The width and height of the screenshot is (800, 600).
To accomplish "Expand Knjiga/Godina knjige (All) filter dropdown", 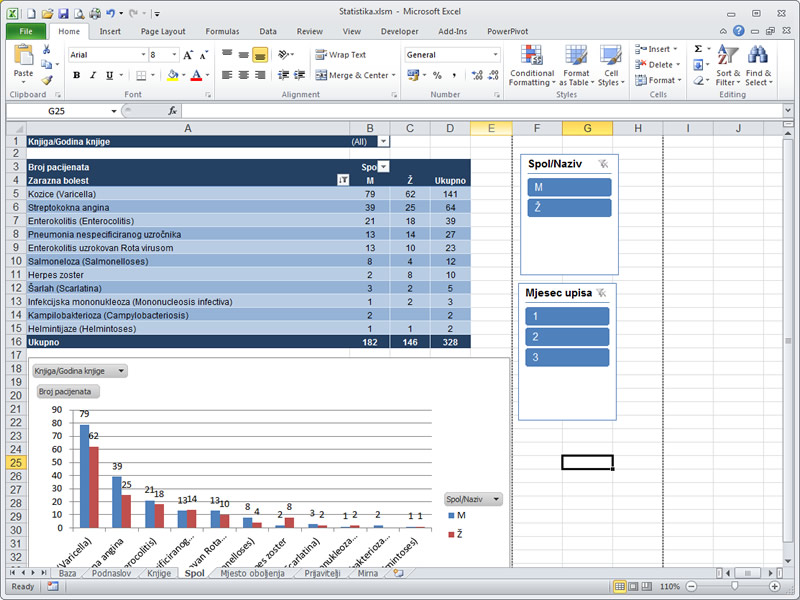I will [383, 142].
